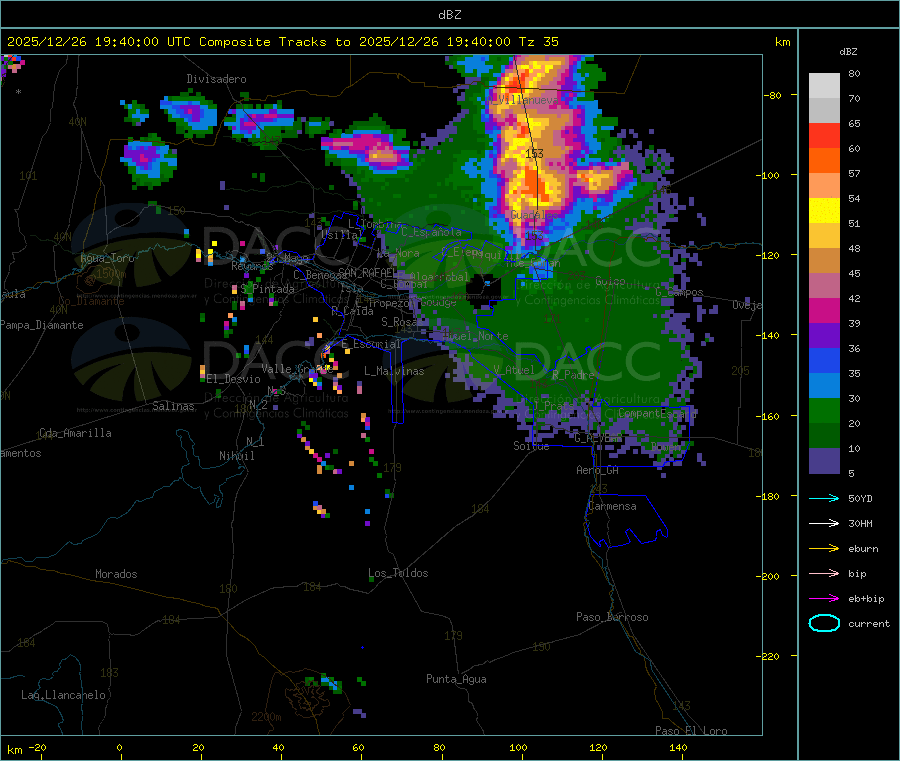900x761 pixels.
Task: Click the 2200m contour label near volcano
Action: click(266, 717)
